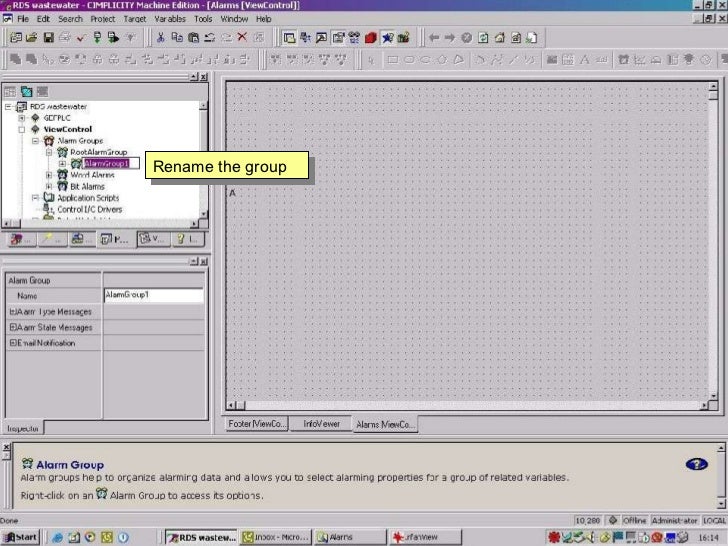Image resolution: width=728 pixels, height=546 pixels.
Task: Collapse the Alarm Groups tree node
Action: pos(35,141)
